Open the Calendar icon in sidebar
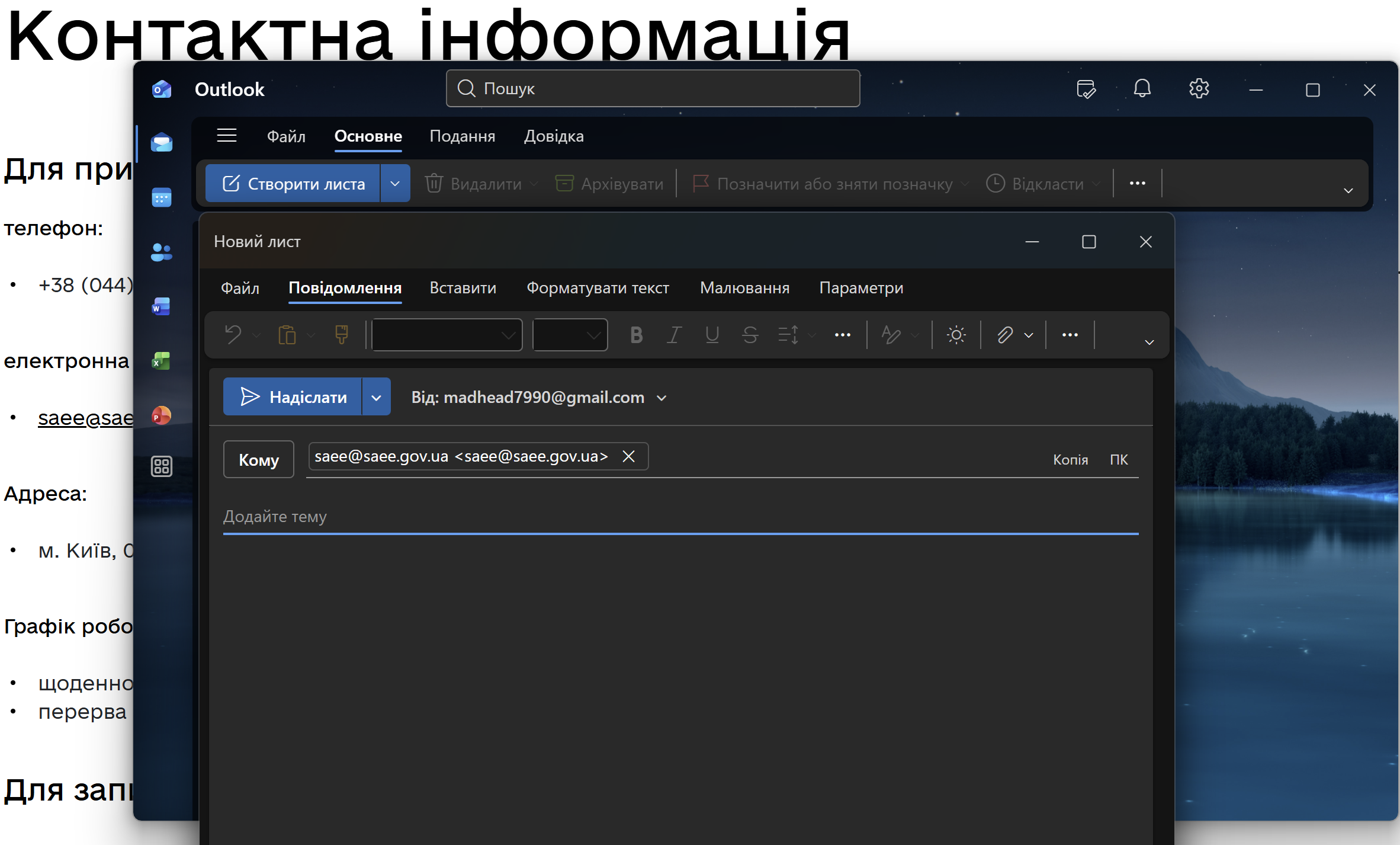The width and height of the screenshot is (1400, 845). [161, 197]
